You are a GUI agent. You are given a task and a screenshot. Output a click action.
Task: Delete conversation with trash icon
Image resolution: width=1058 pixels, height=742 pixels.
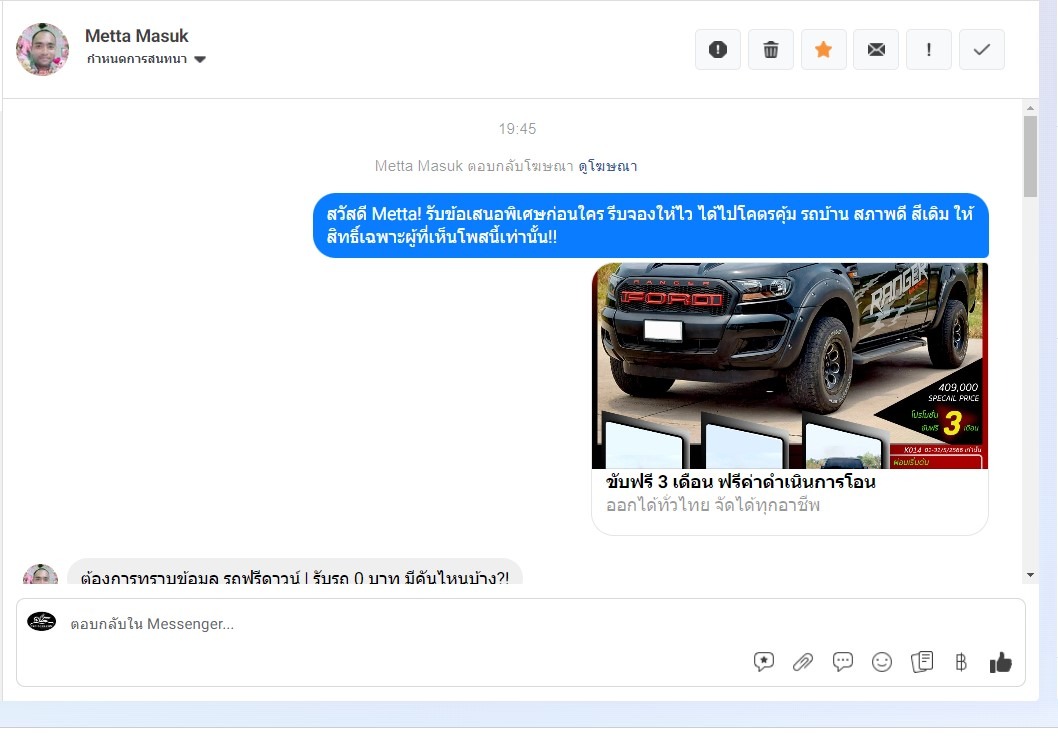(x=771, y=49)
